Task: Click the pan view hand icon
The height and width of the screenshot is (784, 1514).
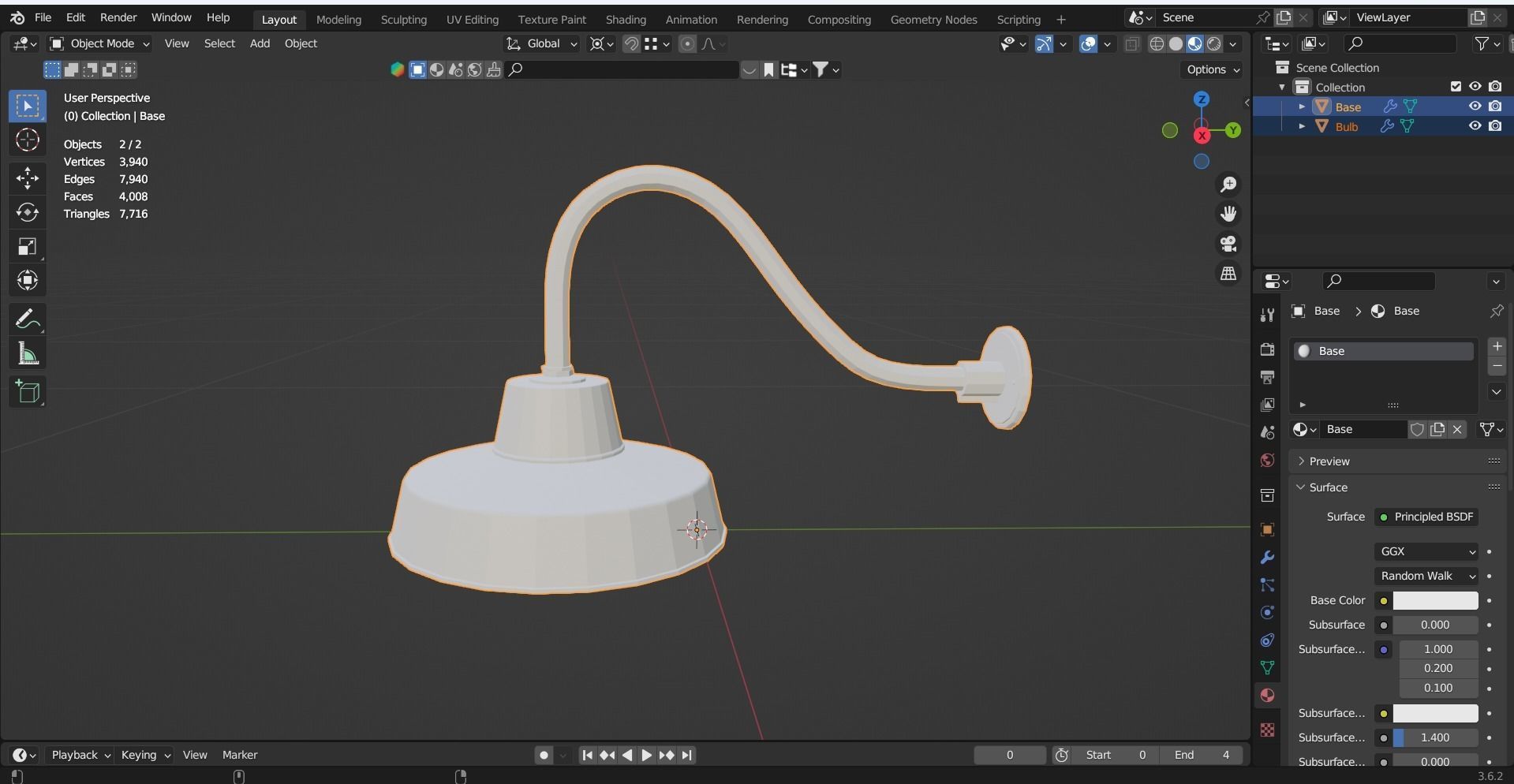Action: 1228,214
